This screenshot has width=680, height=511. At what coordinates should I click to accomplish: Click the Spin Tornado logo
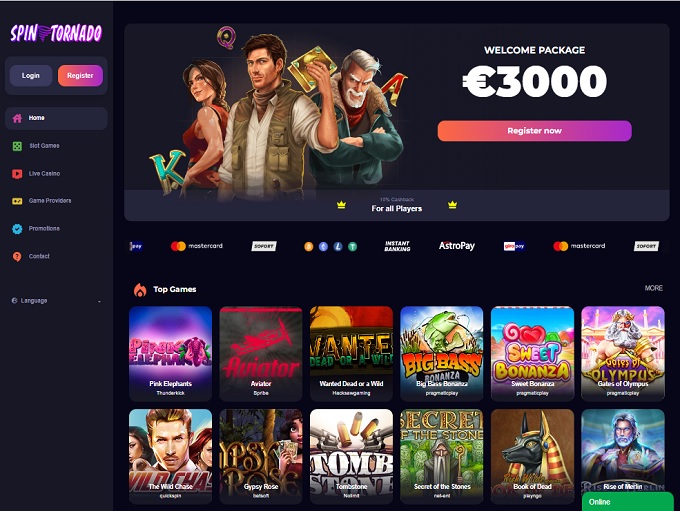tap(56, 33)
